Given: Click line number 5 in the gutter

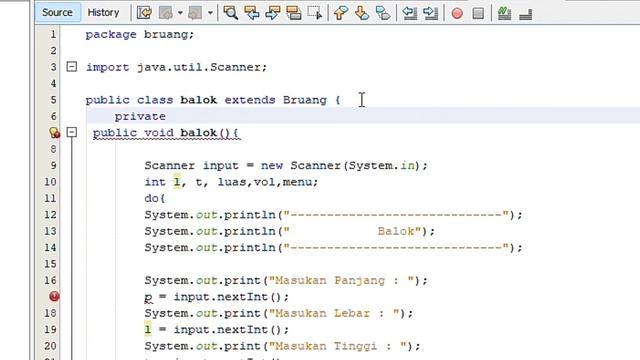Looking at the screenshot, I should tap(53, 100).
